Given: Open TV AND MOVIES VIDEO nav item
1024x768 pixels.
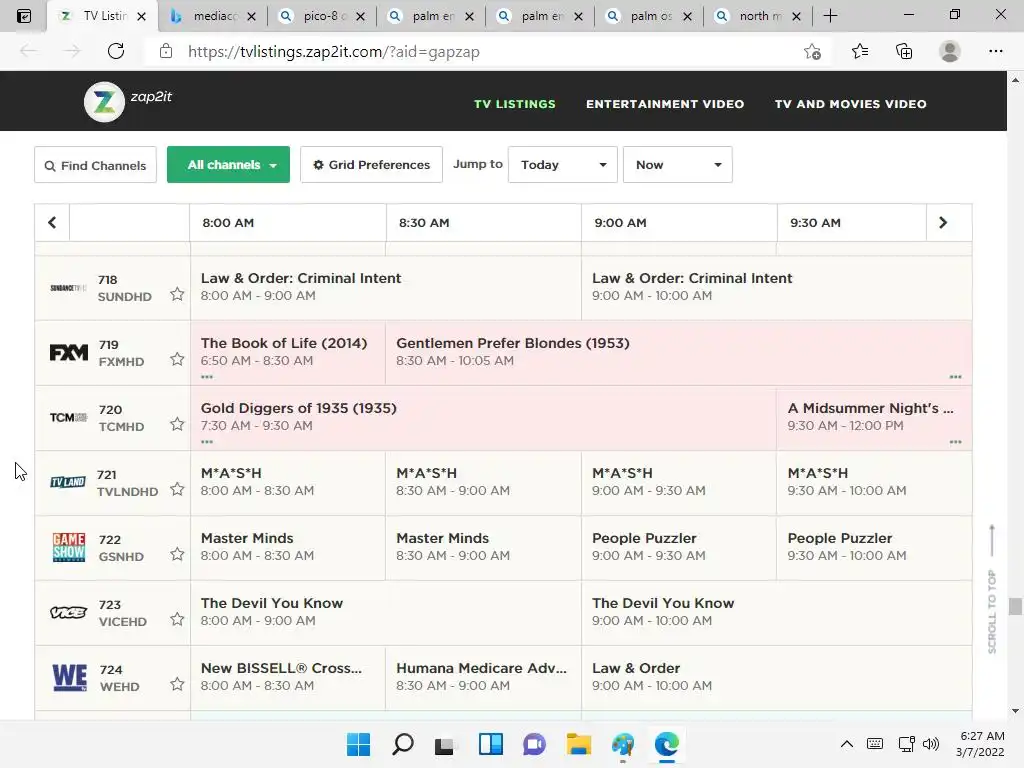Looking at the screenshot, I should 850,104.
